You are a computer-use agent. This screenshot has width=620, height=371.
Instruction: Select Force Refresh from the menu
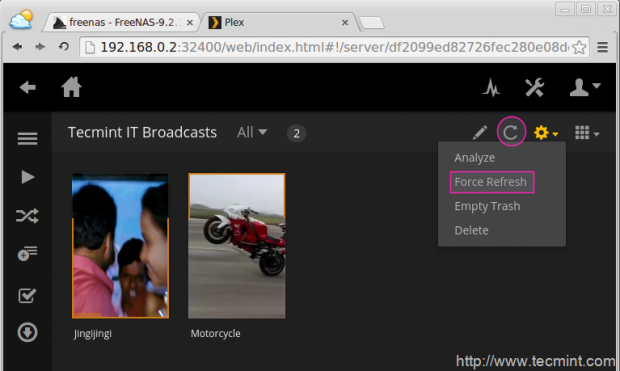pyautogui.click(x=491, y=182)
